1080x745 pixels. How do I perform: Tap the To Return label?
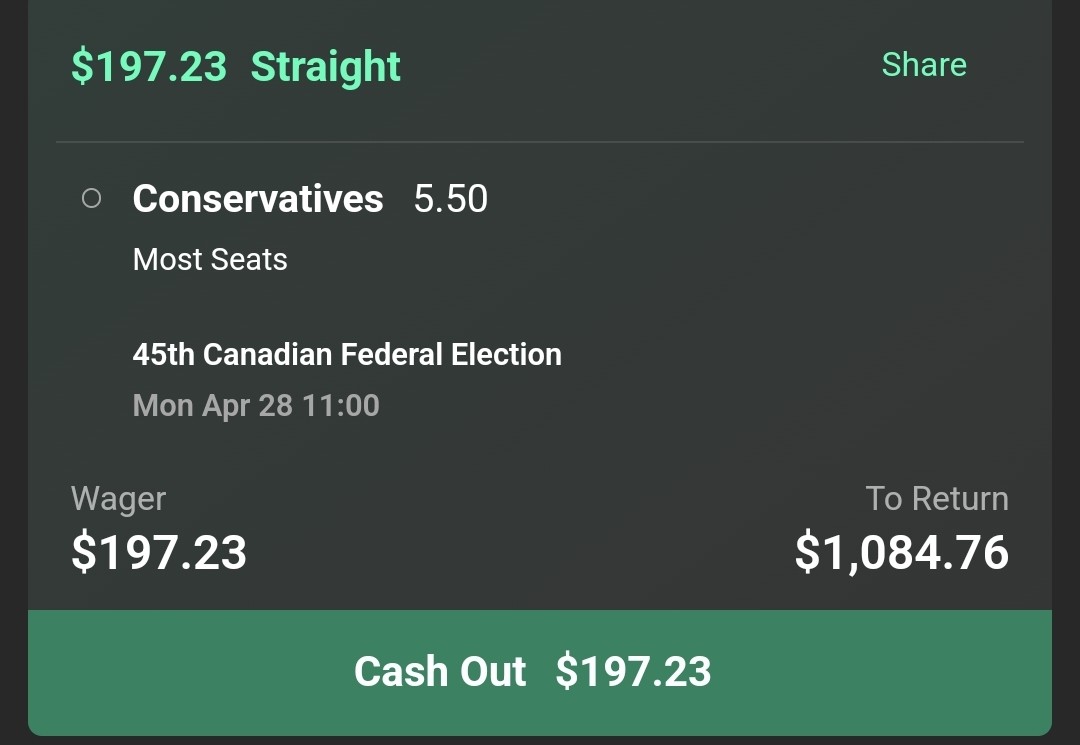936,499
